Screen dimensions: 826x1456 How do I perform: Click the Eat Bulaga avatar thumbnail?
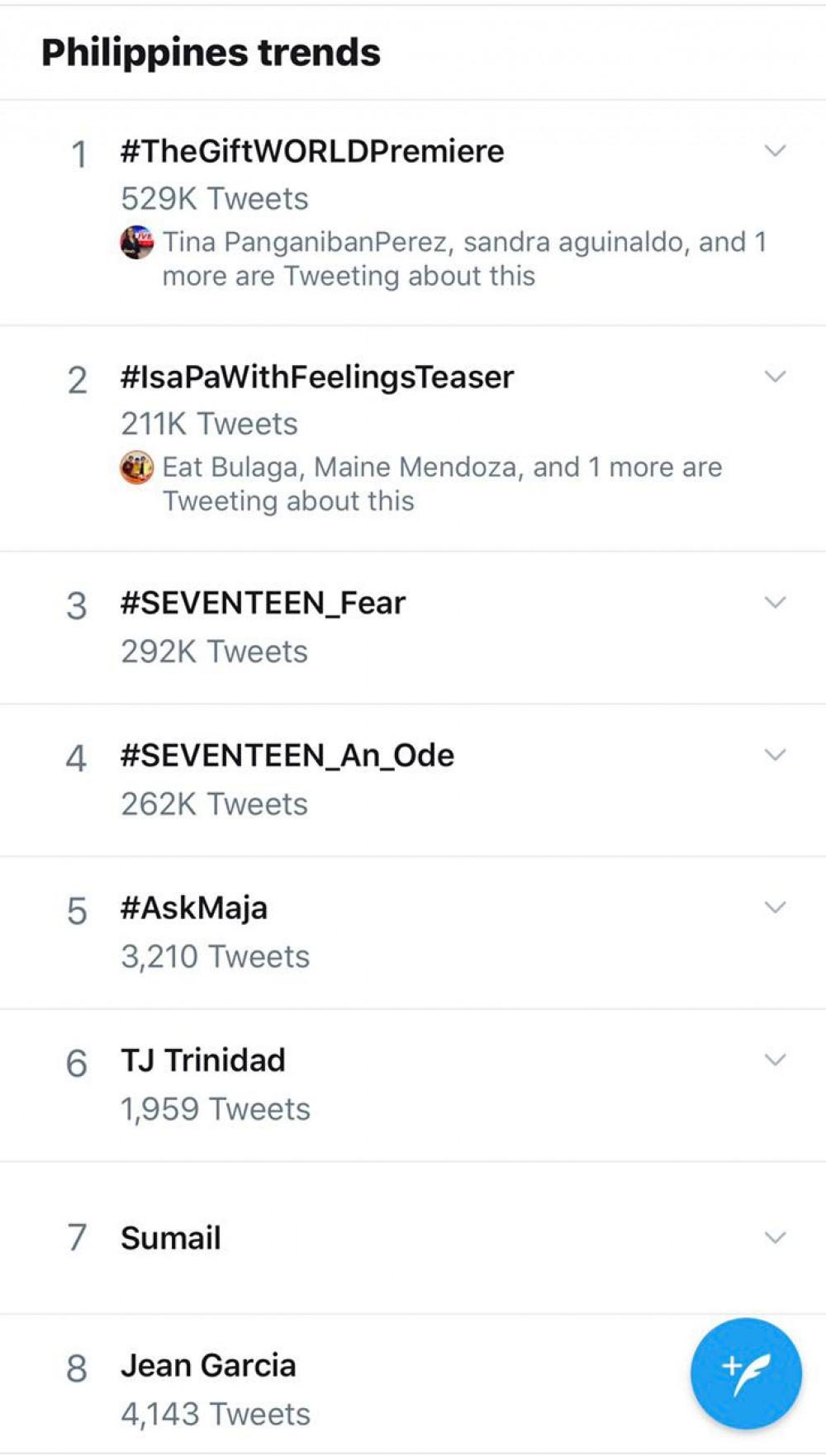[137, 467]
